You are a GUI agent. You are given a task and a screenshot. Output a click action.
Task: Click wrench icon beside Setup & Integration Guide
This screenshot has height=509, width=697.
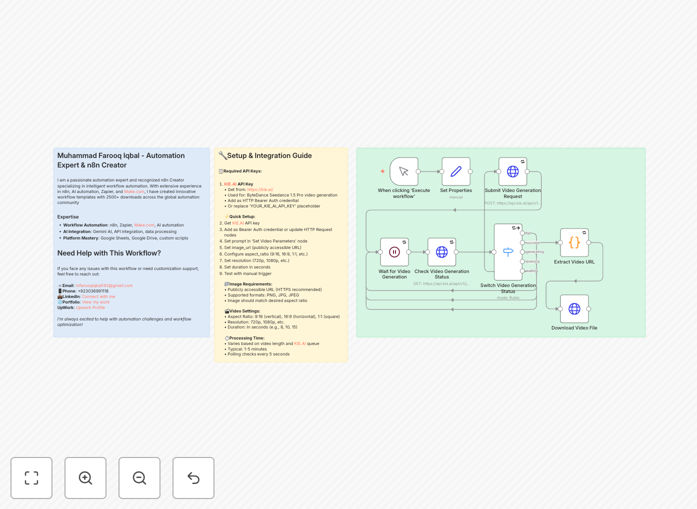pyautogui.click(x=222, y=156)
